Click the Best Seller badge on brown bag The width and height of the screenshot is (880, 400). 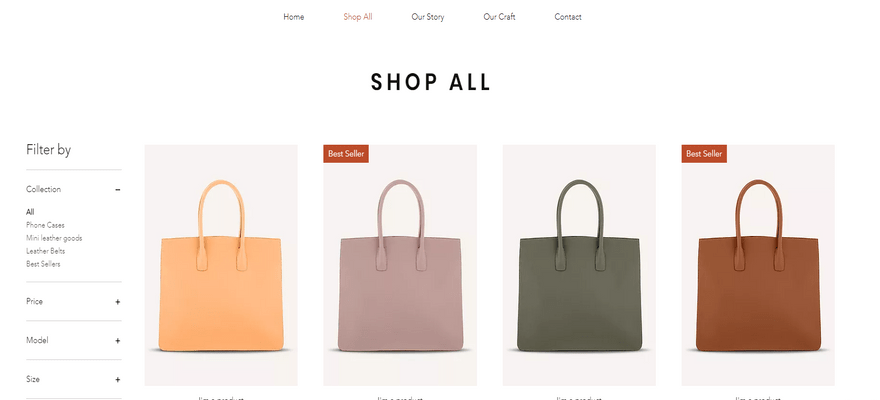click(704, 154)
